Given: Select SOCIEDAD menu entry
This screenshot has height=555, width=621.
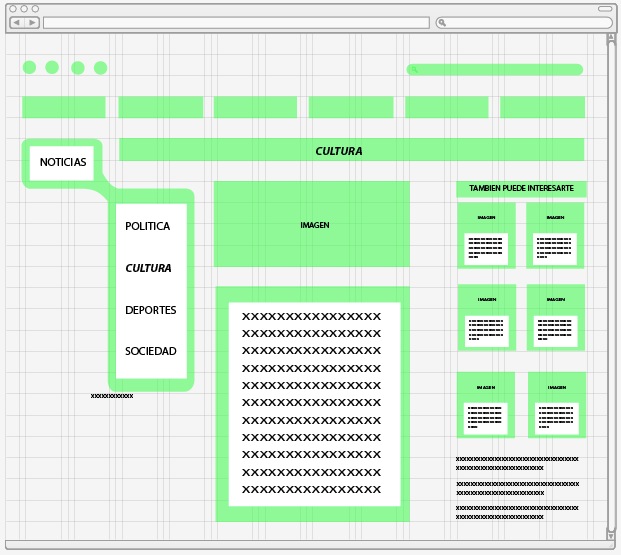Looking at the screenshot, I should pyautogui.click(x=150, y=352).
